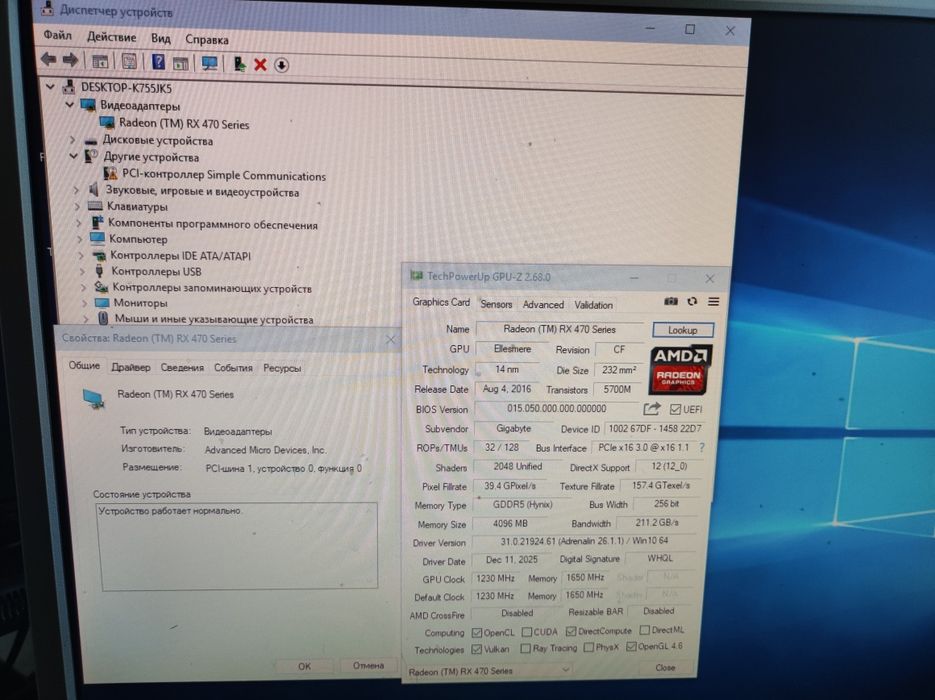935x700 pixels.
Task: Expand the Клавиатуры category
Action: [x=77, y=206]
